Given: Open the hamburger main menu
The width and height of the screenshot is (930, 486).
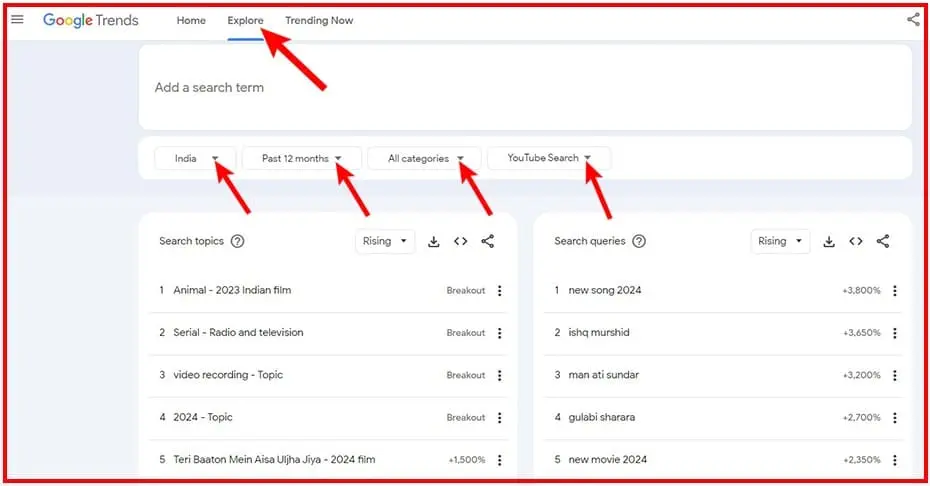Looking at the screenshot, I should [x=17, y=19].
